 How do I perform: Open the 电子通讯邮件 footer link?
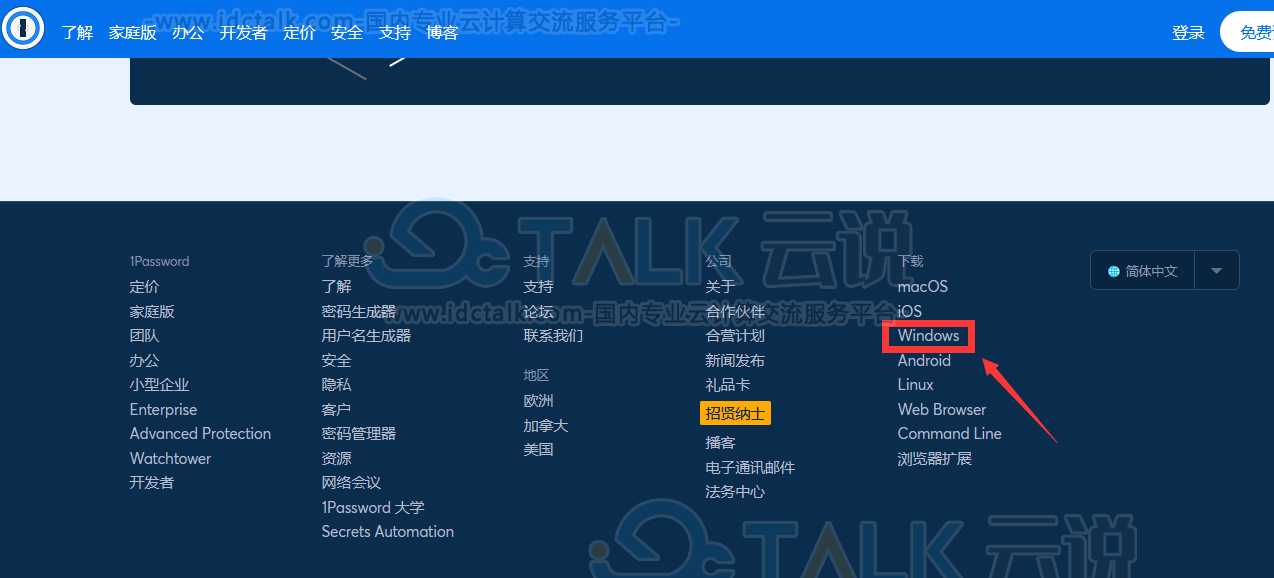(x=750, y=467)
